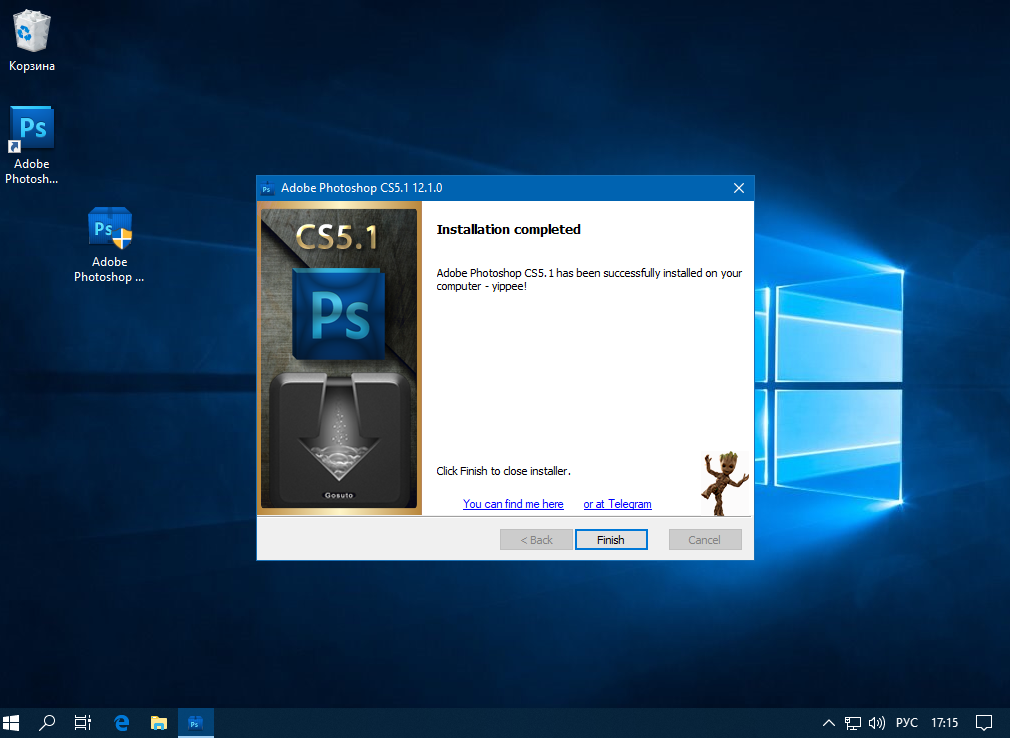Select the Корзина recycle bin desktop icon
Screen dimensions: 1010x738
coord(31,41)
